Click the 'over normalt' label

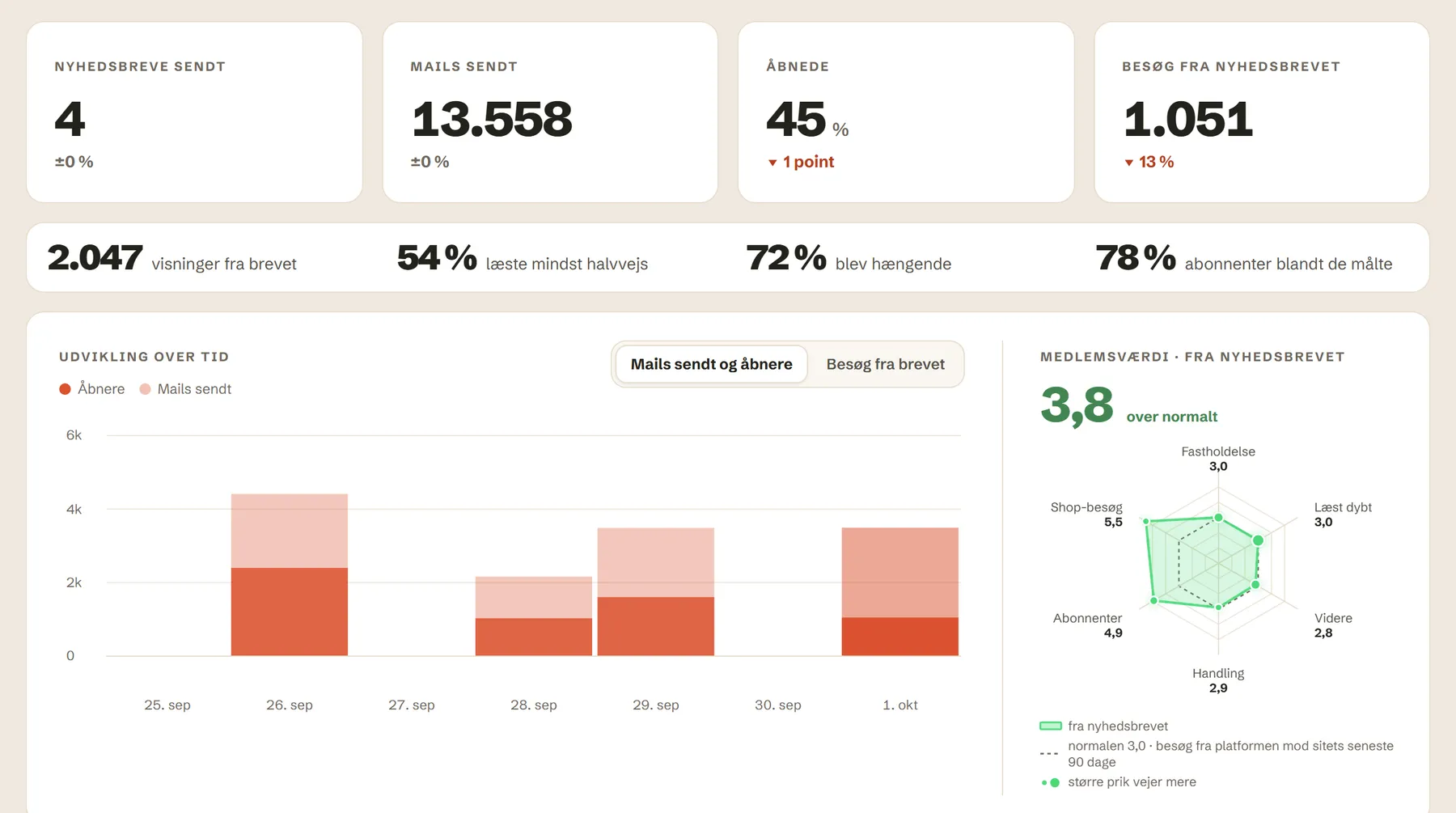1171,417
